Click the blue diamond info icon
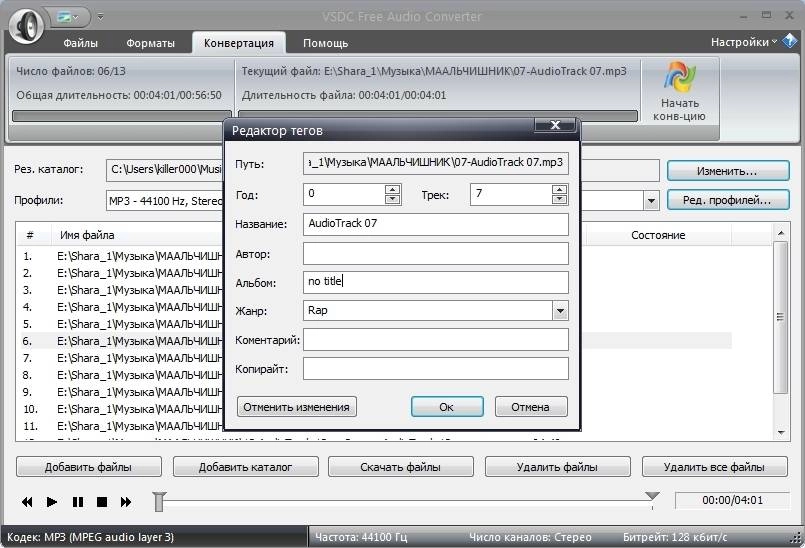 790,42
